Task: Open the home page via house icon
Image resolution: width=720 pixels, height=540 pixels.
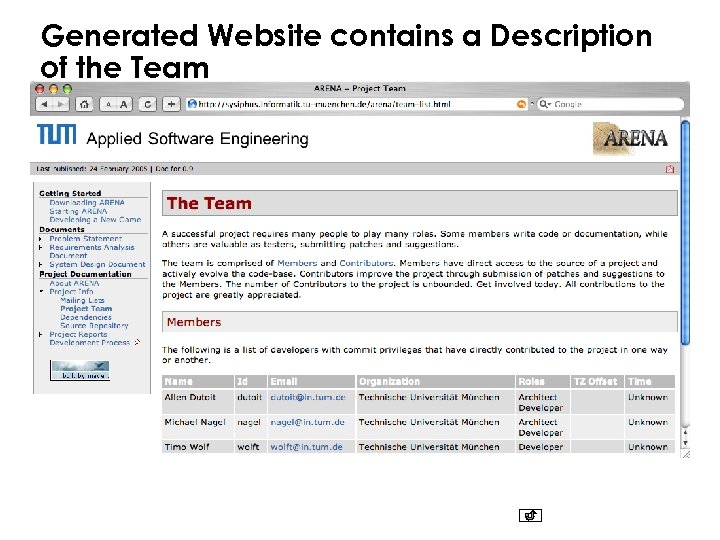Action: click(84, 104)
